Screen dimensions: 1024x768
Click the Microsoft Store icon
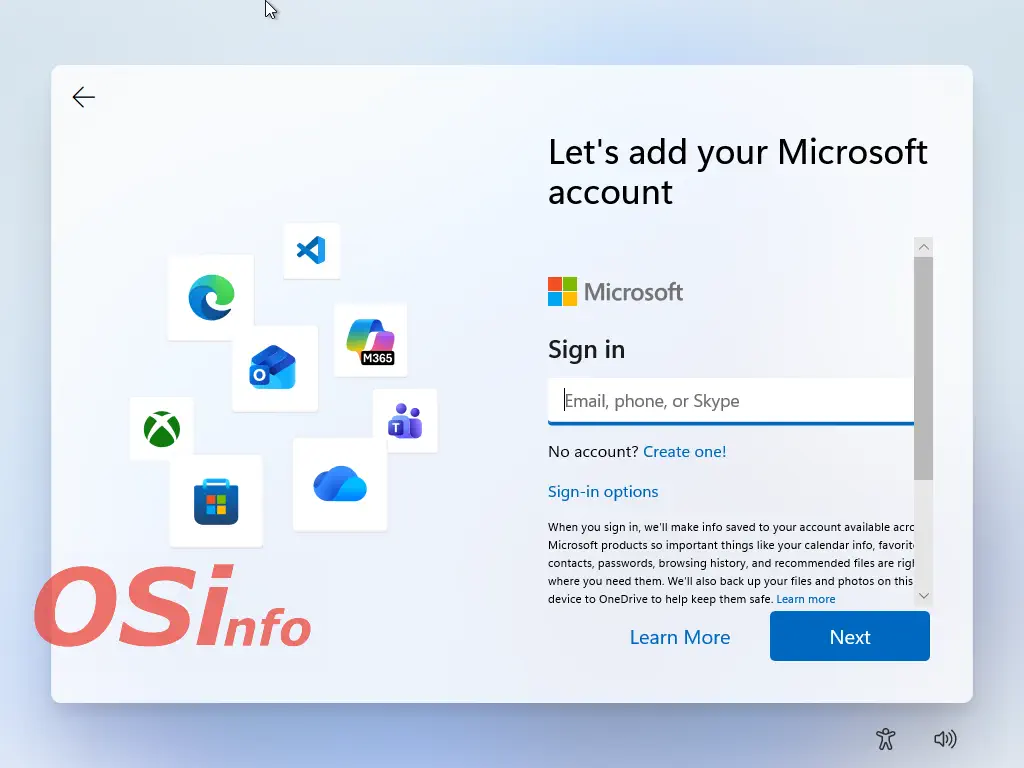(x=216, y=501)
